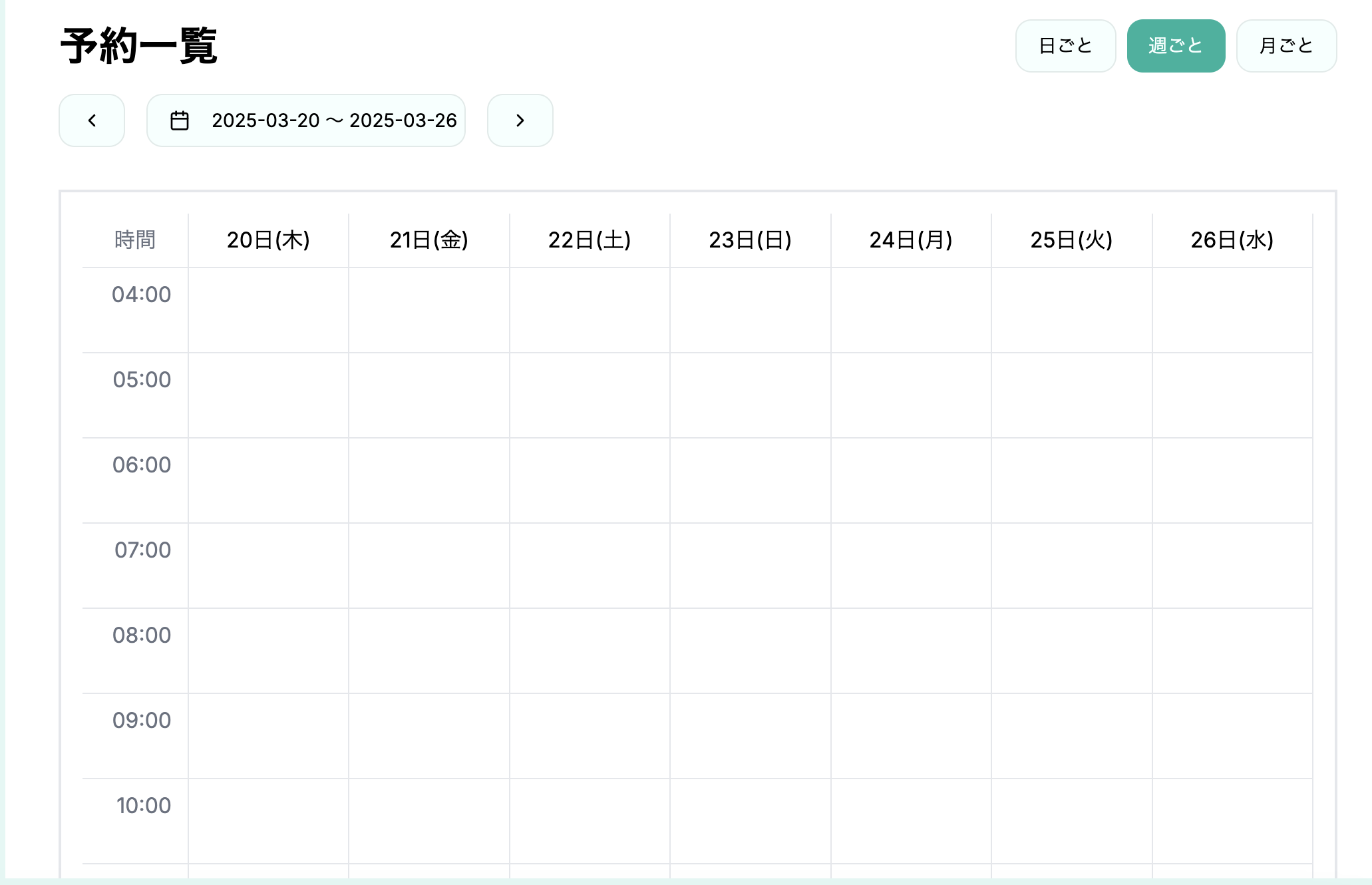Select the 04:00 slot on 20日(木)
The height and width of the screenshot is (885, 1372).
click(x=268, y=310)
